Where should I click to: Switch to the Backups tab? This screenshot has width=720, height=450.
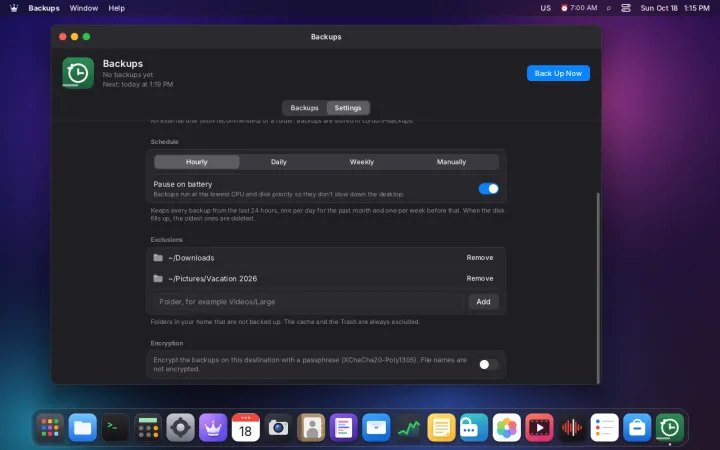coord(304,108)
